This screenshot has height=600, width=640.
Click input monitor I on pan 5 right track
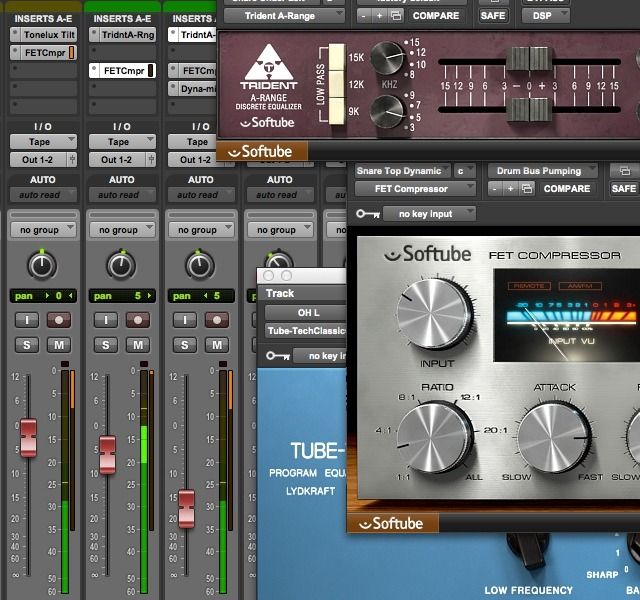pos(106,320)
